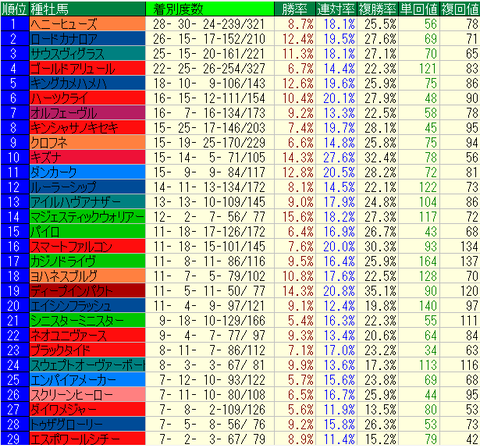Select the stallion ディープインパクト
The height and width of the screenshot is (448, 480).
(87, 291)
